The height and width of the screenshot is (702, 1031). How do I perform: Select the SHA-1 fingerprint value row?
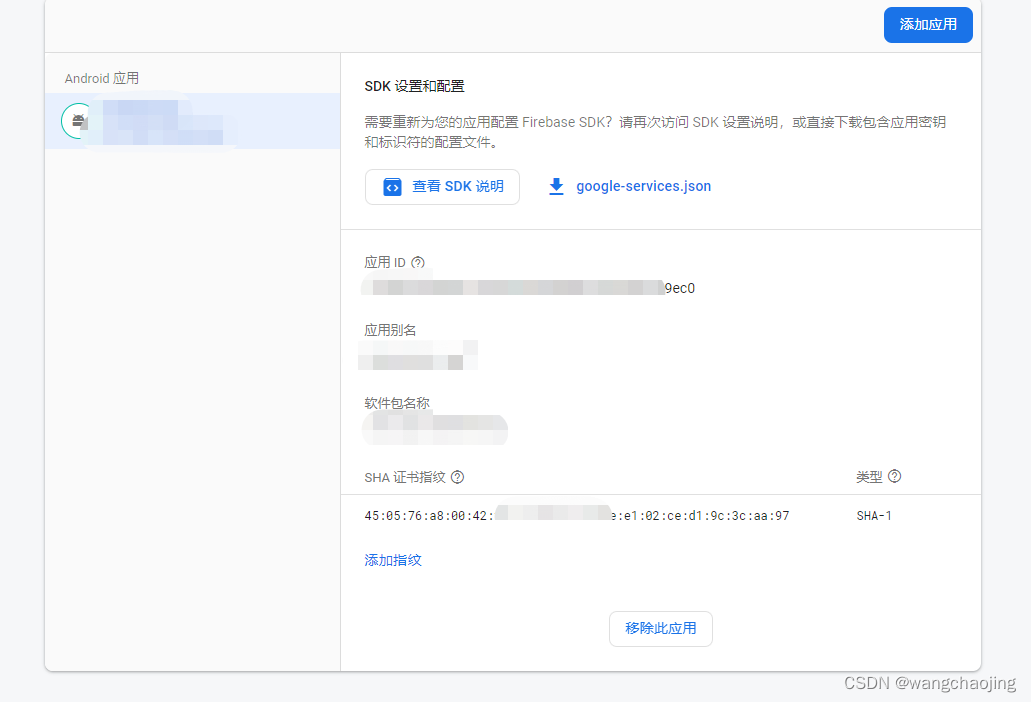point(661,516)
